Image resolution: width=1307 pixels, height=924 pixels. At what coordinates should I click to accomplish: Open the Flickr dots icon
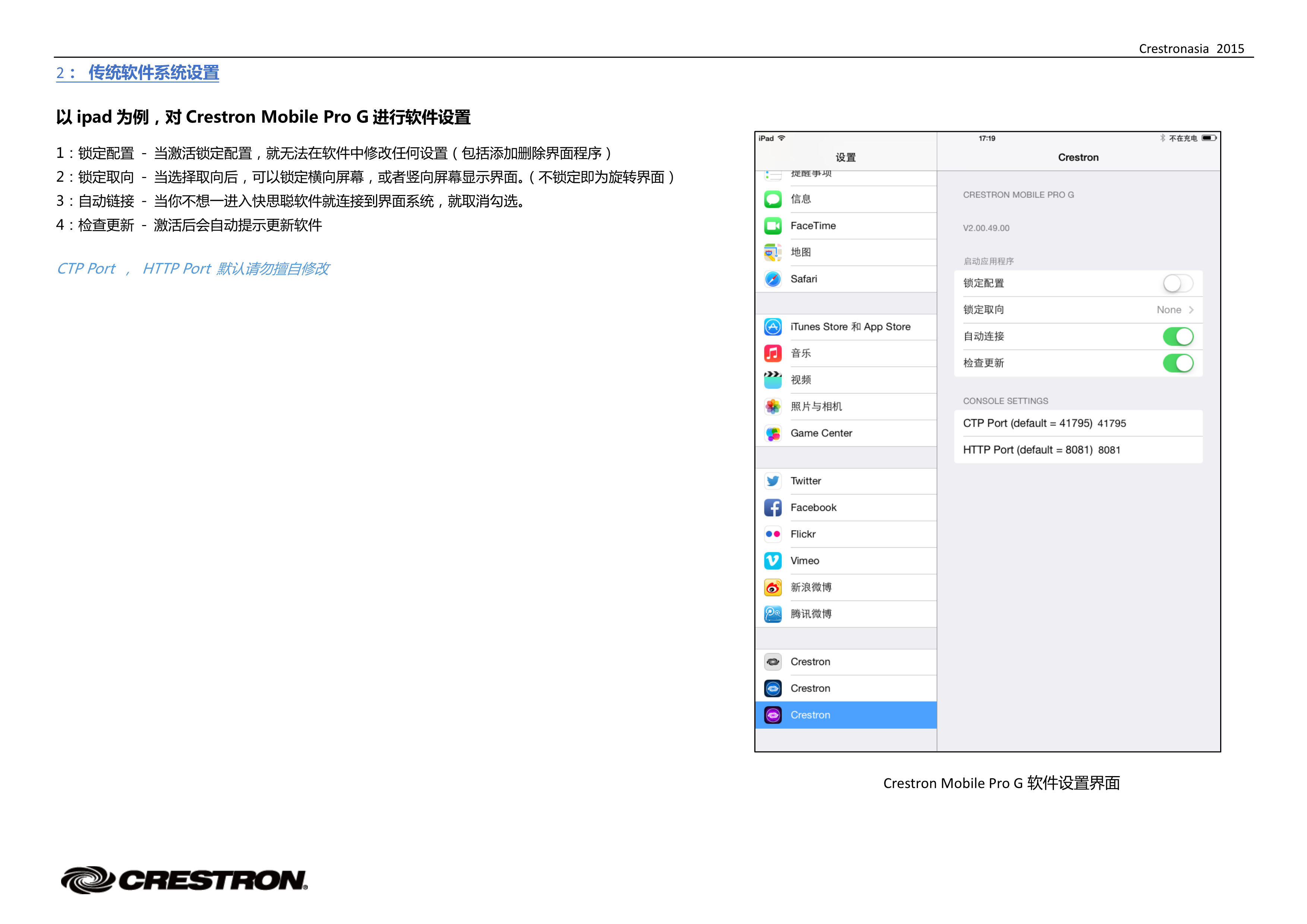pos(773,534)
